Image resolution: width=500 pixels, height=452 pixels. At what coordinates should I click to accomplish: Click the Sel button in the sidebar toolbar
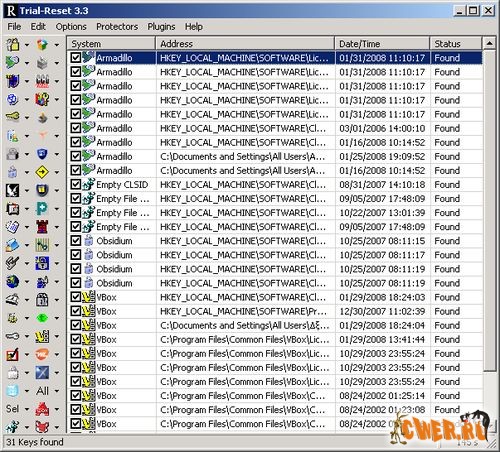point(12,409)
